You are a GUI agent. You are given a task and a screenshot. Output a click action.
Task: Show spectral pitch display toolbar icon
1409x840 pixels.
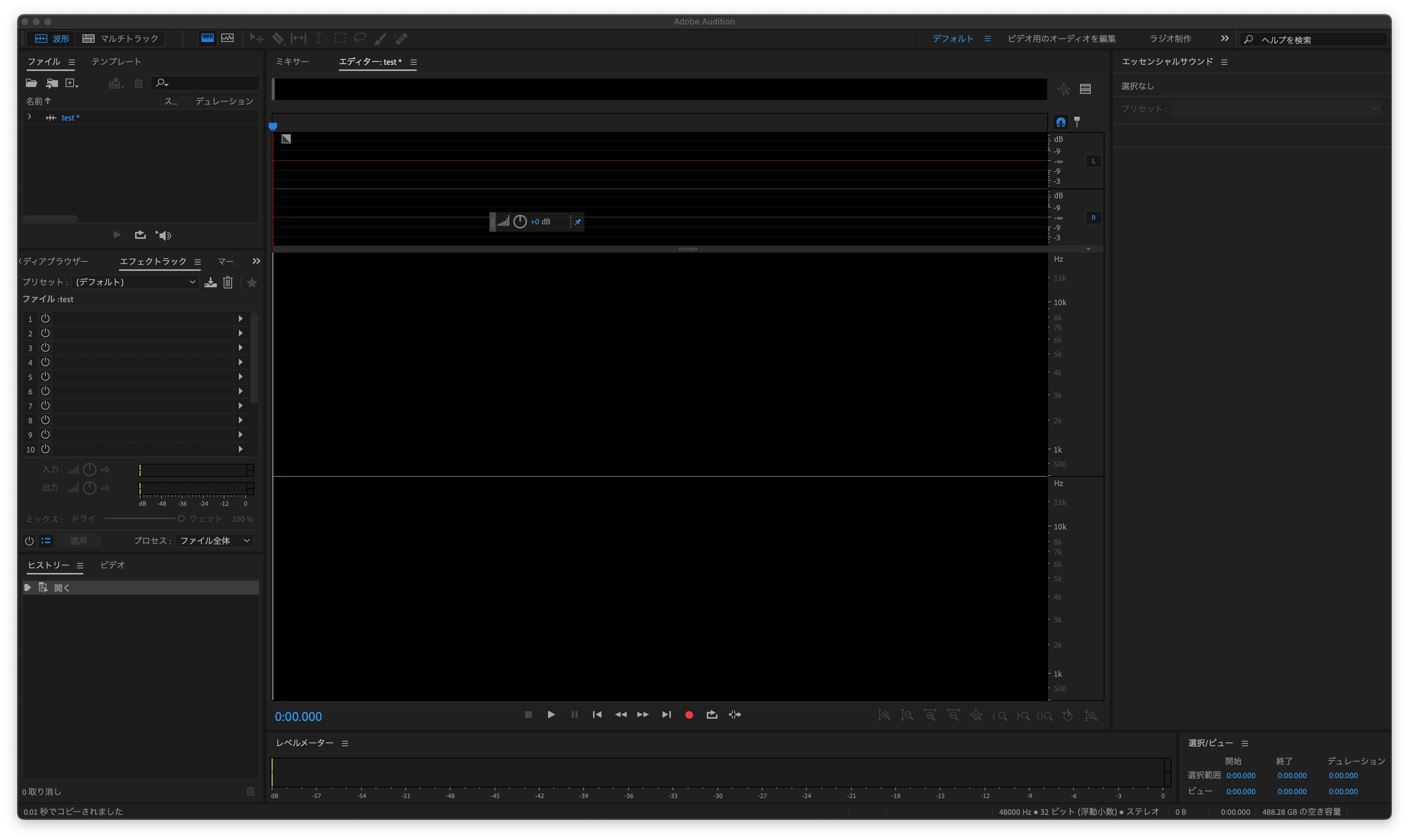click(x=228, y=38)
